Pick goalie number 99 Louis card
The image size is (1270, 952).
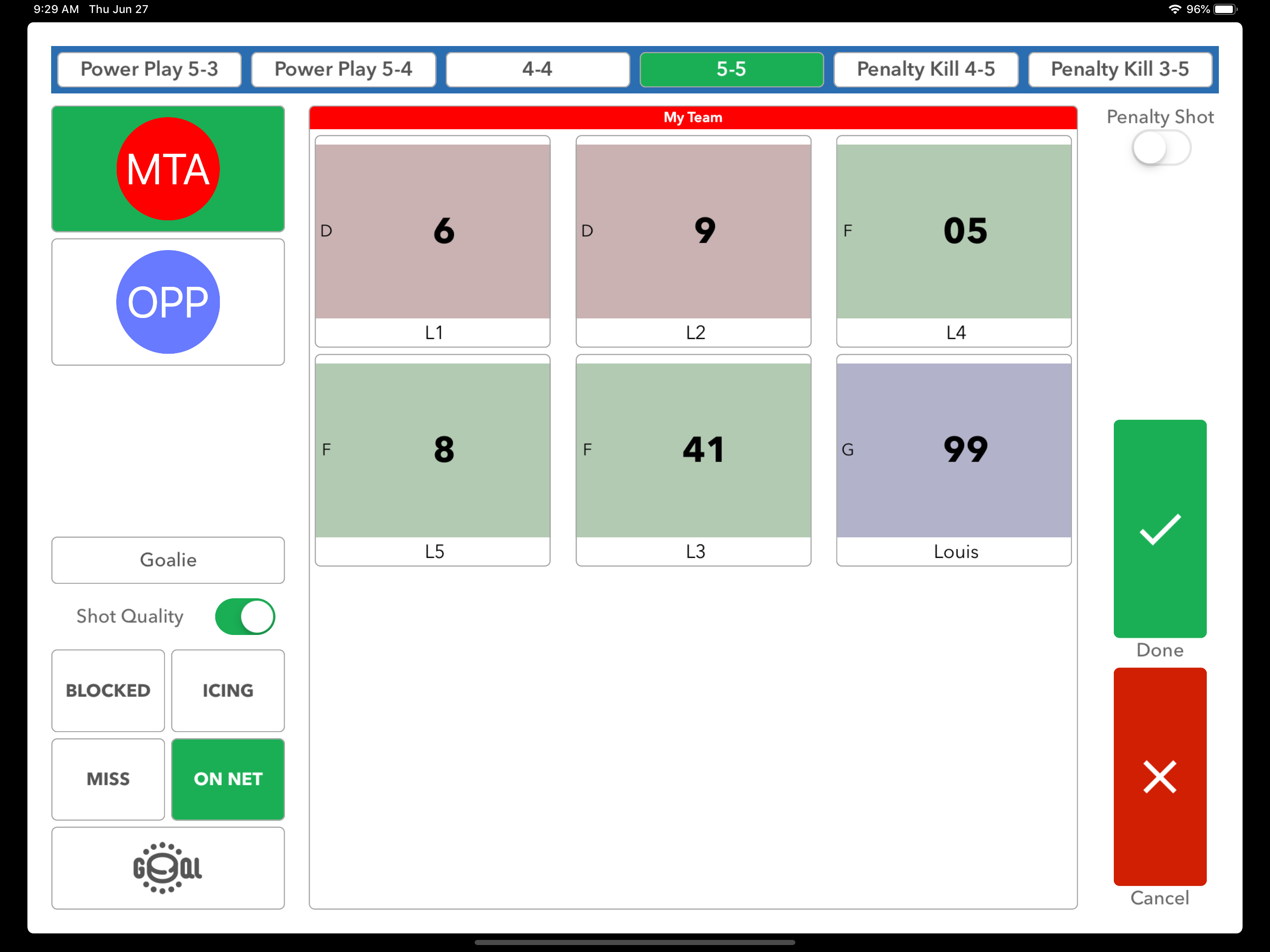coord(953,460)
